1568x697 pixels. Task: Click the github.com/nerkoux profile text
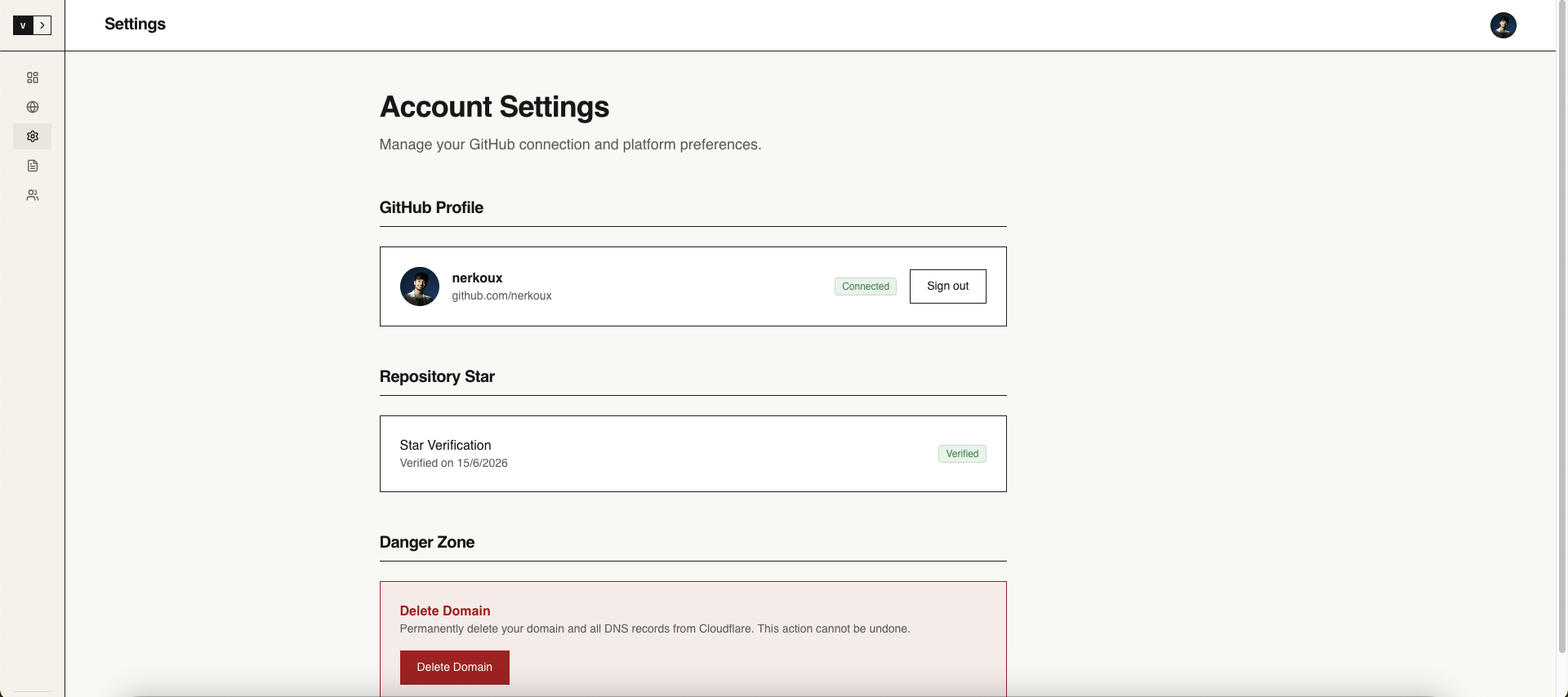click(502, 295)
